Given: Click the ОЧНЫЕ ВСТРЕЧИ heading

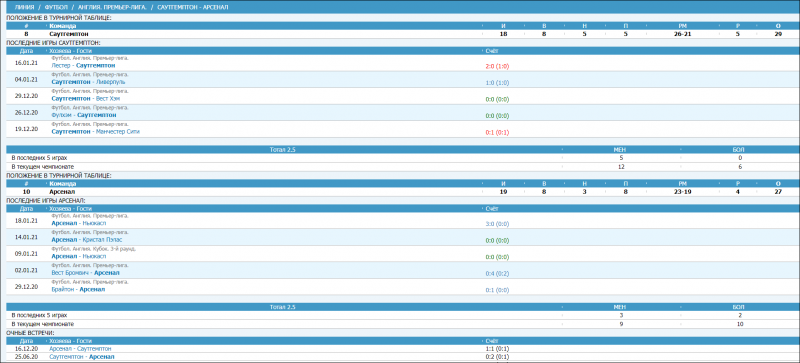Looking at the screenshot, I should pyautogui.click(x=30, y=333).
